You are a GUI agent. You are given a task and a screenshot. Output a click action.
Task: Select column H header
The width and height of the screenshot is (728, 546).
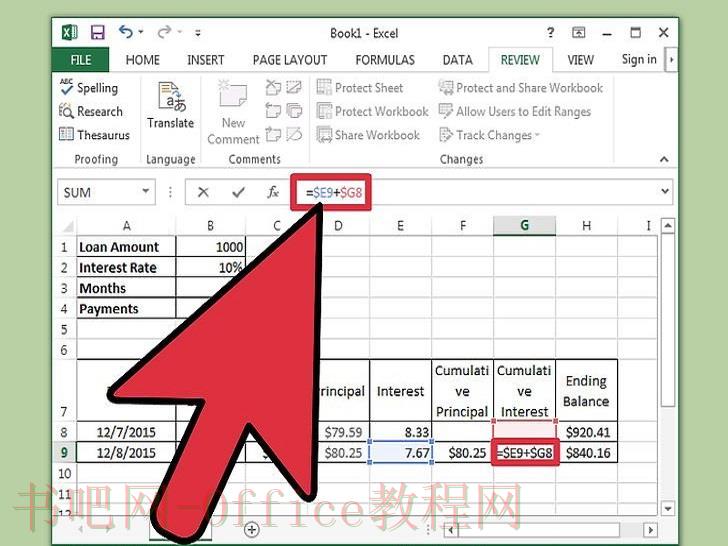click(x=586, y=226)
